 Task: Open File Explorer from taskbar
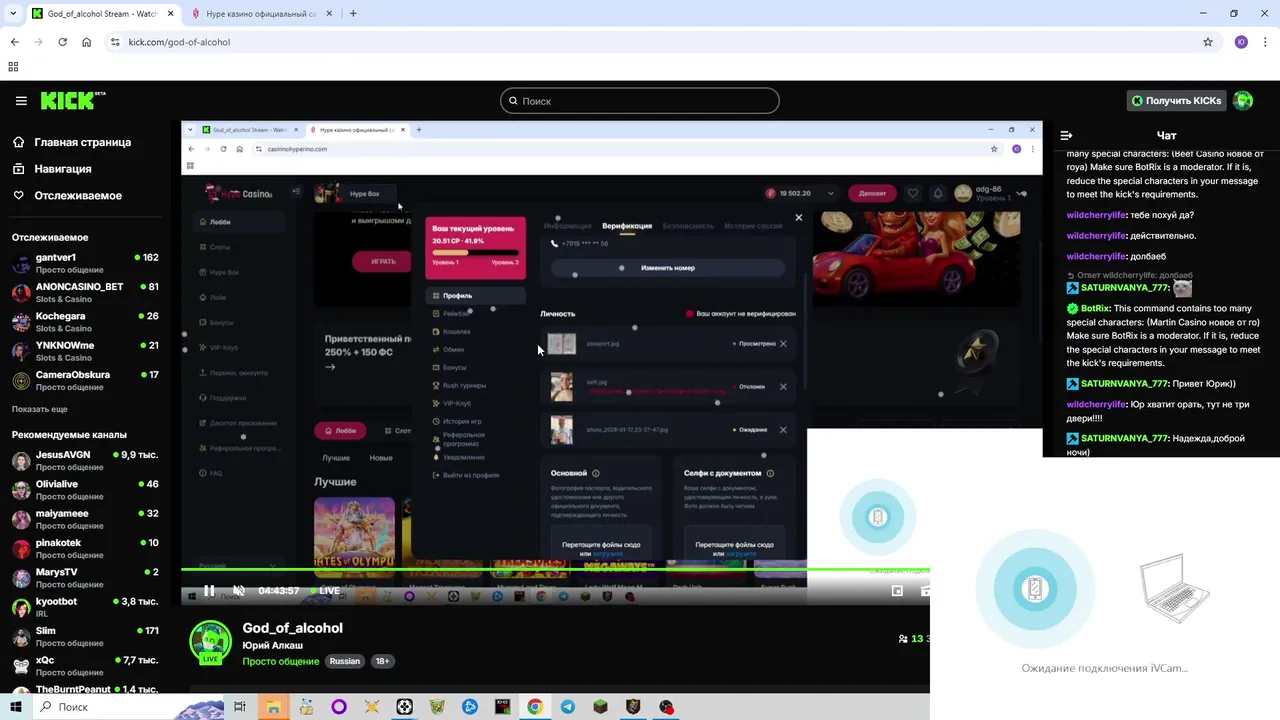pyautogui.click(x=273, y=707)
